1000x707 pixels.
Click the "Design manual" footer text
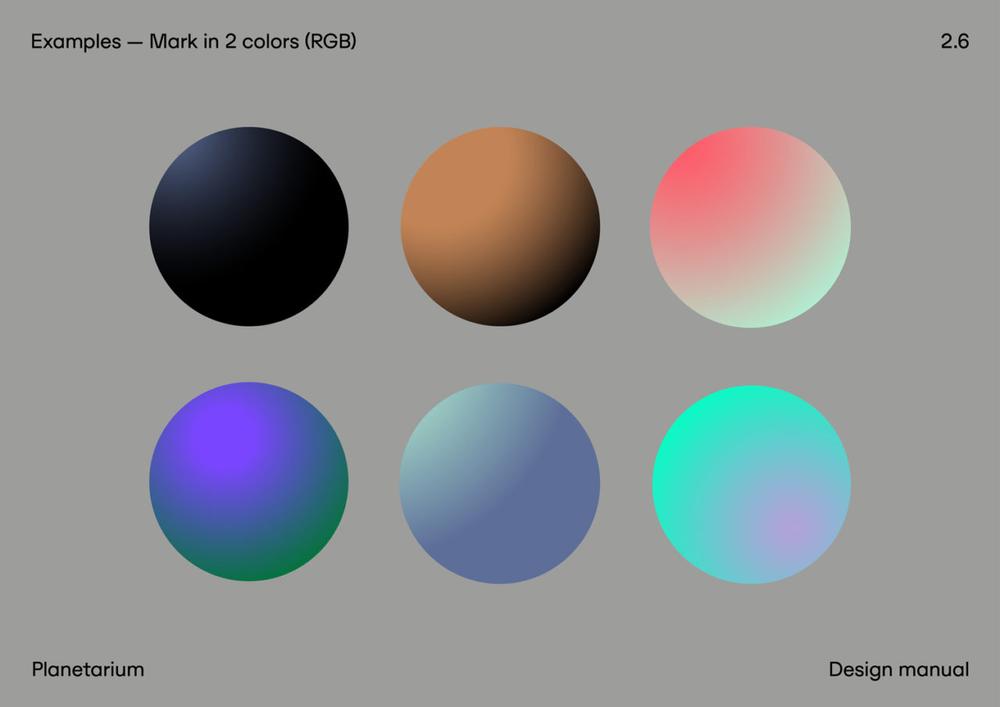899,669
